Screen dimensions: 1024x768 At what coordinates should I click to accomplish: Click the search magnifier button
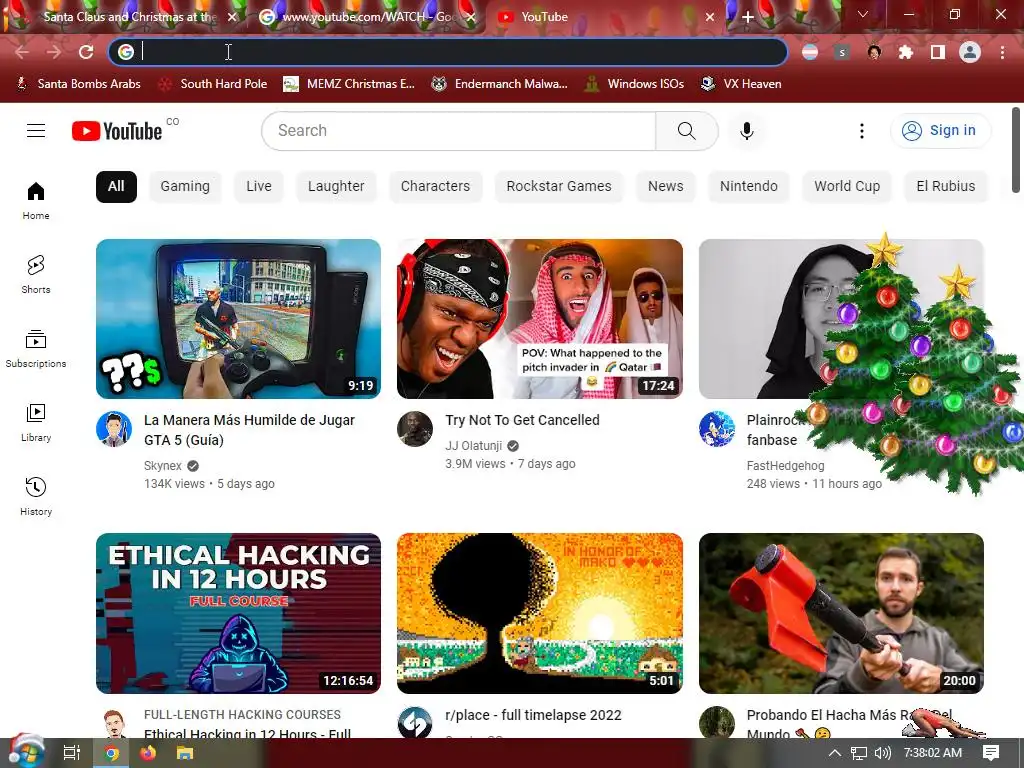pyautogui.click(x=686, y=131)
